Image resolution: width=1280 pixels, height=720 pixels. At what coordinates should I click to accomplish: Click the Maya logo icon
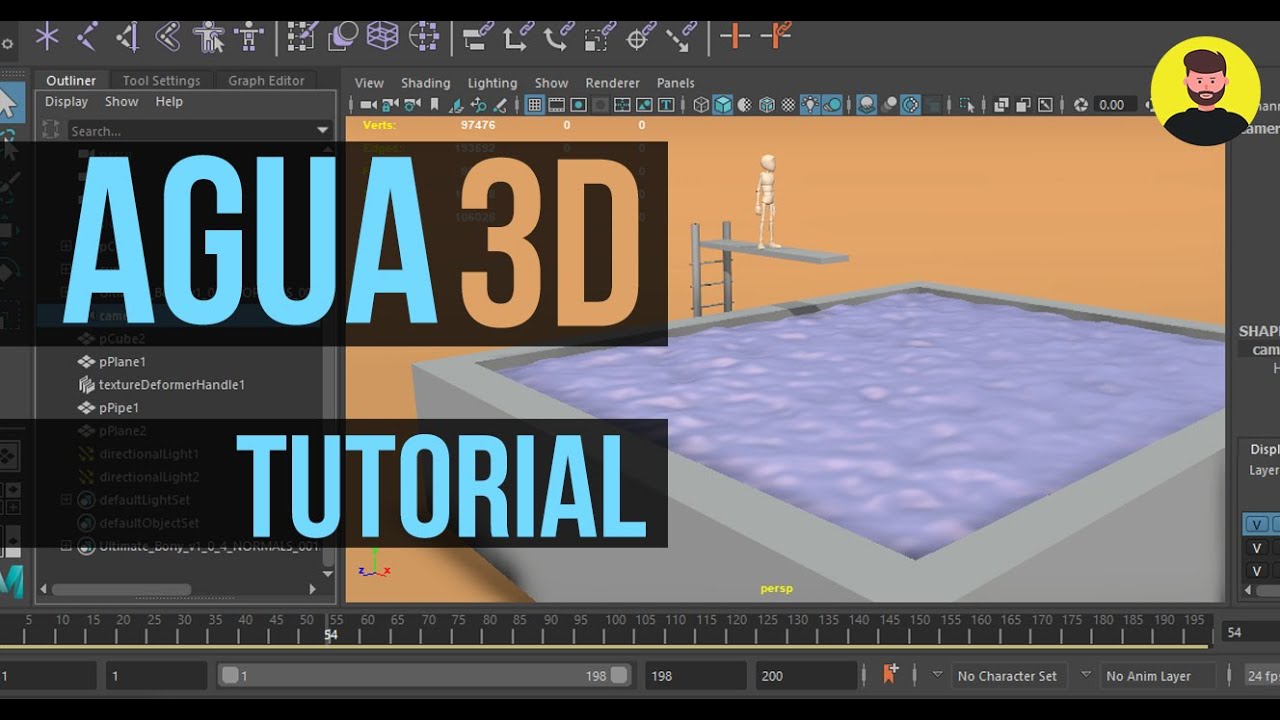pyautogui.click(x=10, y=582)
